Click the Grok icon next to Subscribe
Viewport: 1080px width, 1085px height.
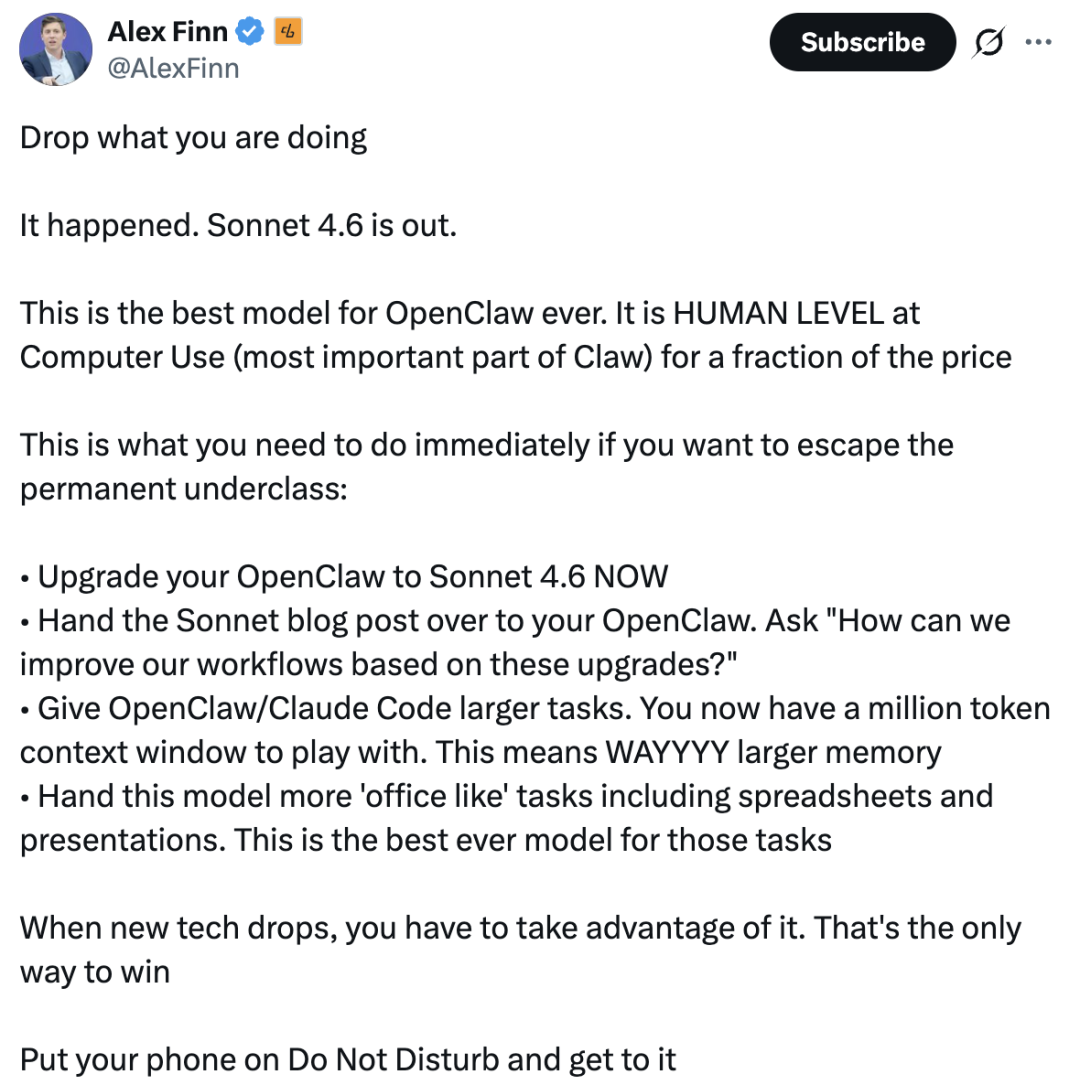tap(989, 42)
